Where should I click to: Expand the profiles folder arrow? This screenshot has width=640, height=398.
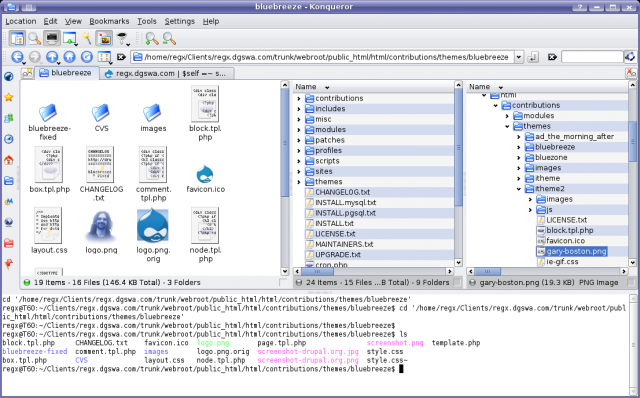[x=299, y=151]
